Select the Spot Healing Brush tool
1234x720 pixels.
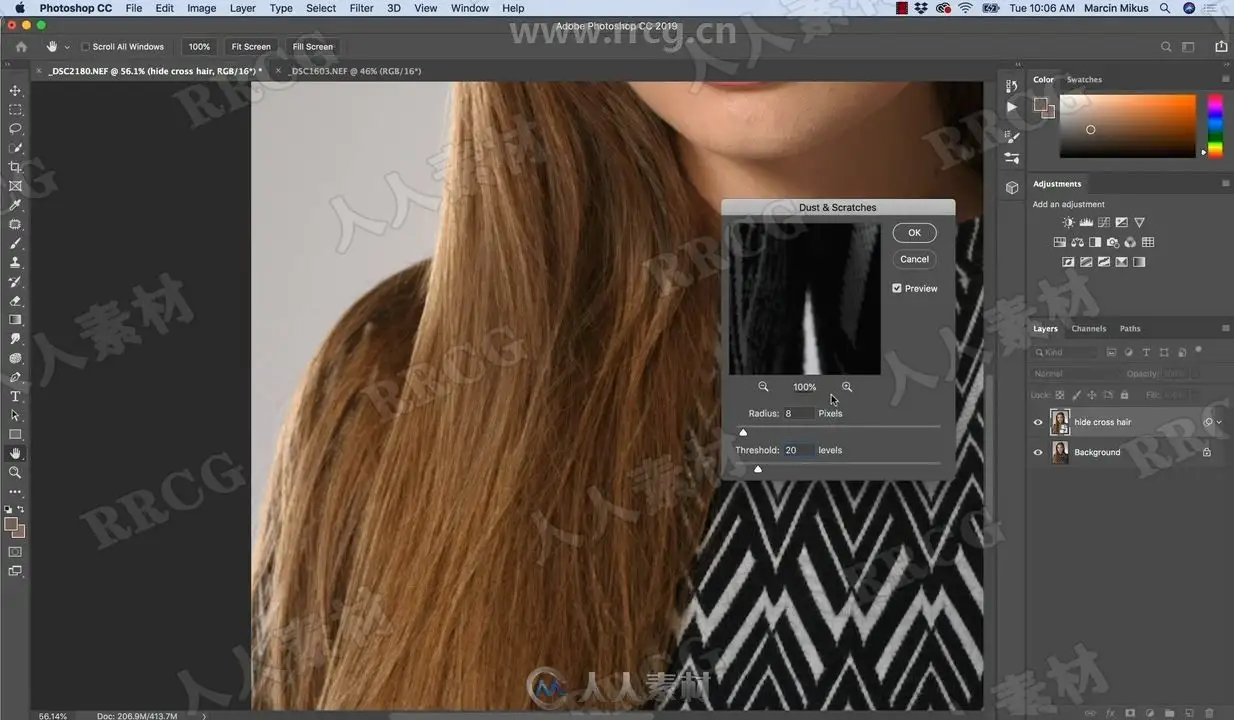click(15, 224)
